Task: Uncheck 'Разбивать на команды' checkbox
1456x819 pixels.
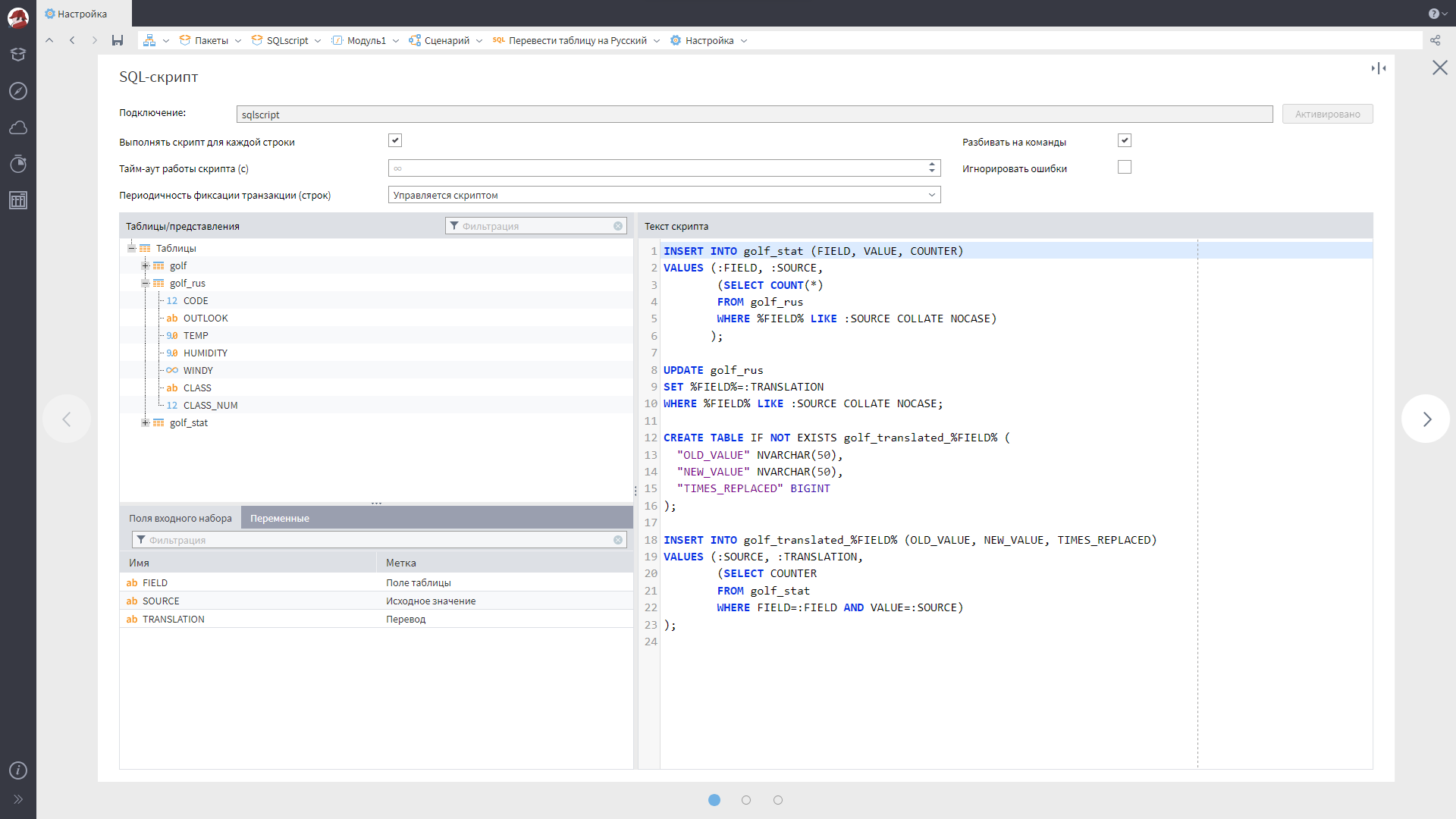Action: (1125, 140)
